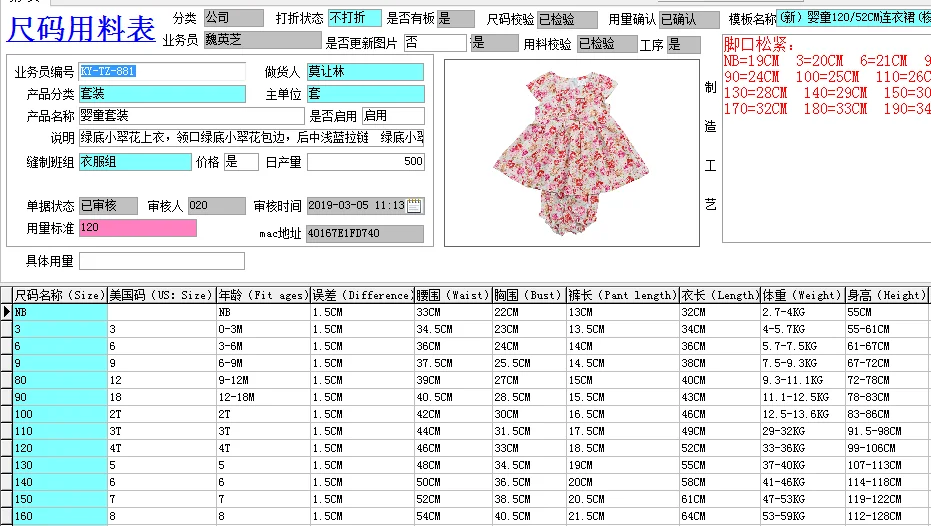Open the 尺码用料表 title link
The height and width of the screenshot is (526, 931).
[x=81, y=28]
